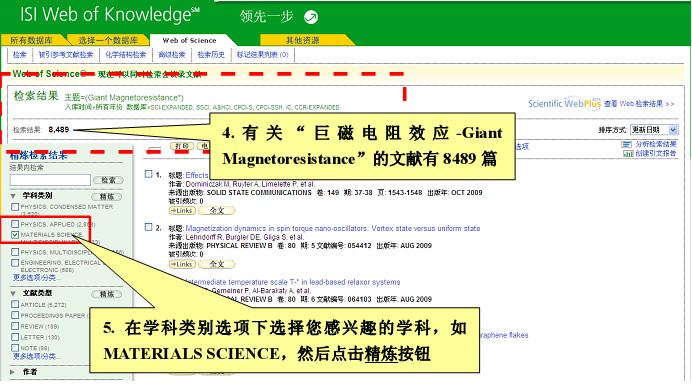692x390 pixels.
Task: Check PHYSICS, MULTIDISCIPLINARY checkbox
Action: (x=15, y=252)
